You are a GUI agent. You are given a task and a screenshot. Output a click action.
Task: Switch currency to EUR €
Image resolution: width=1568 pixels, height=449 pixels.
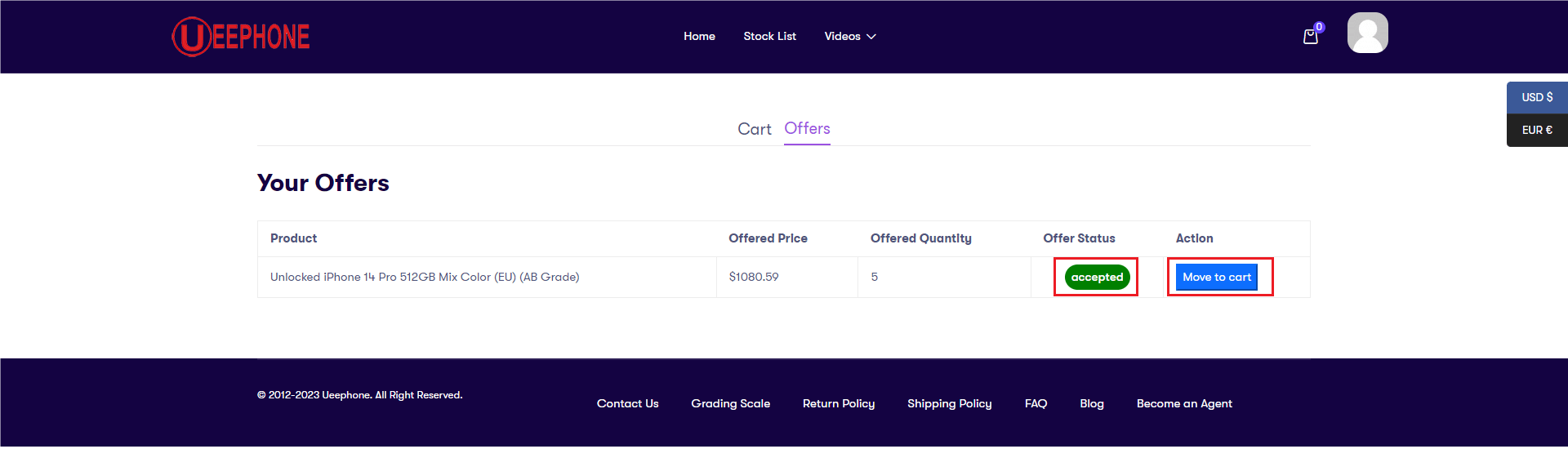coord(1537,130)
